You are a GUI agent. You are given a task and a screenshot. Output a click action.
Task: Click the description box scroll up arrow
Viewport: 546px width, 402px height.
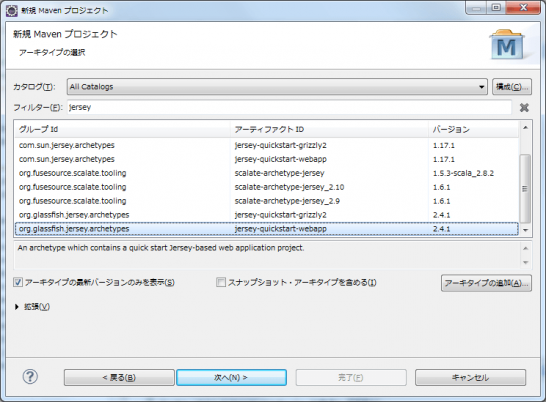click(525, 248)
